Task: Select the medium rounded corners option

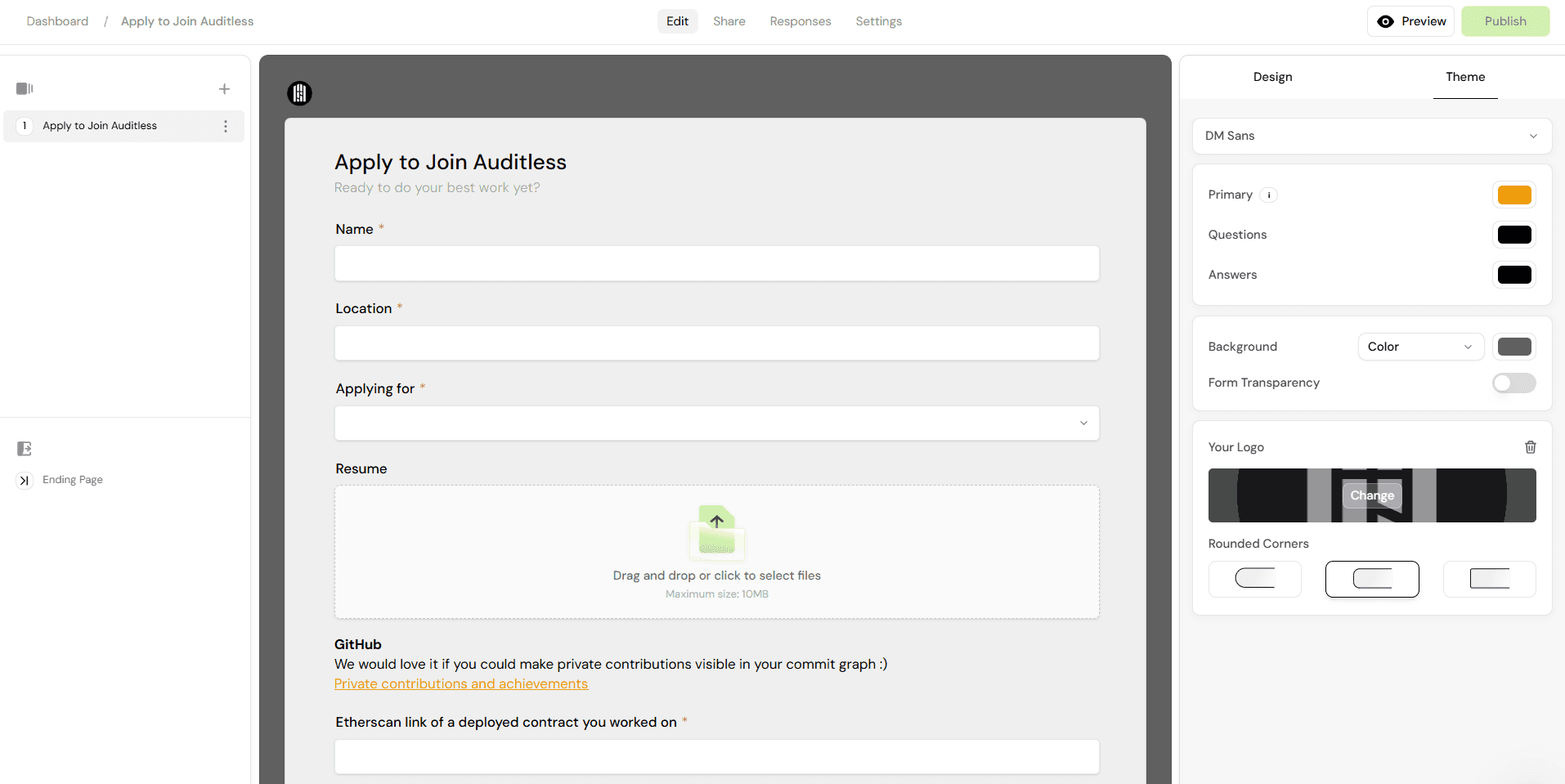Action: [1372, 579]
